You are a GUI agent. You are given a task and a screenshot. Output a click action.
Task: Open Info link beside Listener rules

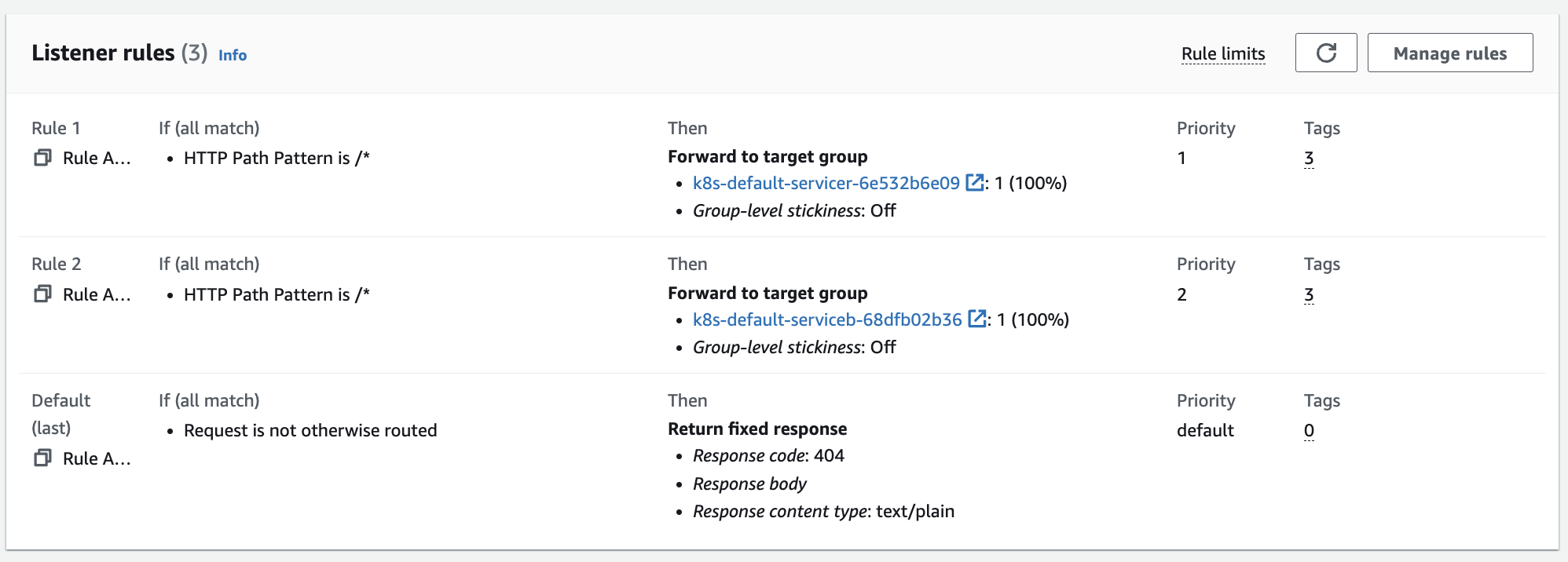coord(233,55)
